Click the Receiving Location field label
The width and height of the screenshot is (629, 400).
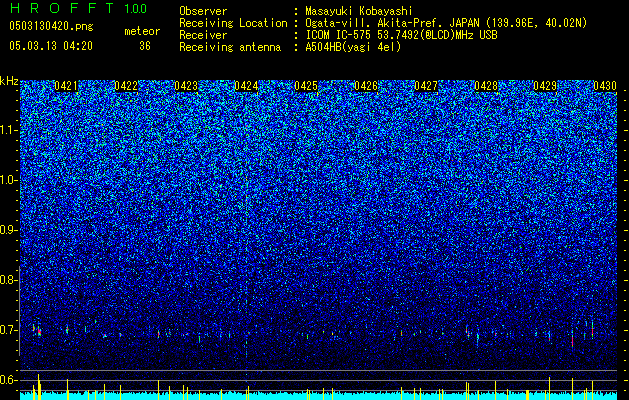click(233, 23)
